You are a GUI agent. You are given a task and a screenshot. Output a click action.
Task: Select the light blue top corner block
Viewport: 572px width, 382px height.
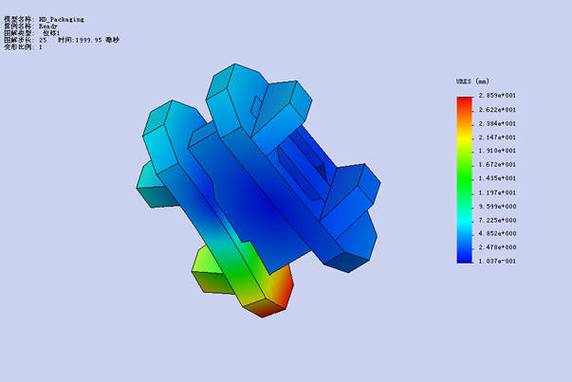pos(235,97)
